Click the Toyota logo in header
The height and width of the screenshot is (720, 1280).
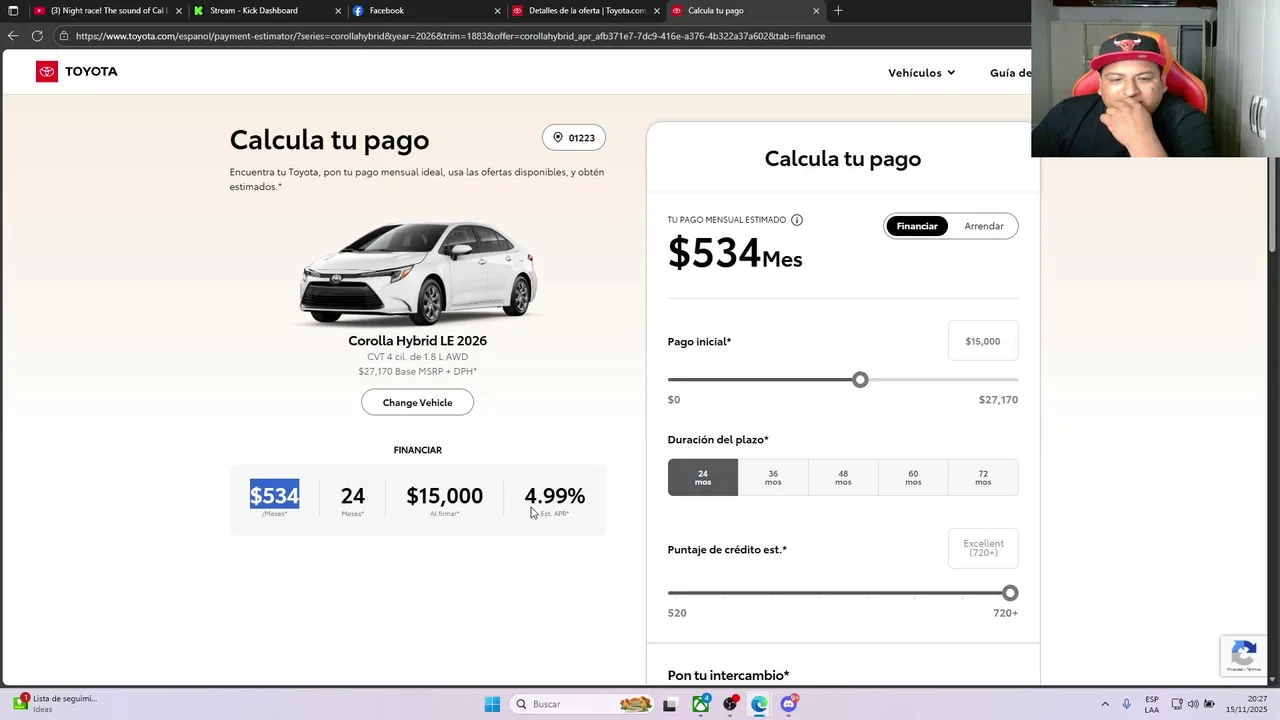tap(77, 71)
